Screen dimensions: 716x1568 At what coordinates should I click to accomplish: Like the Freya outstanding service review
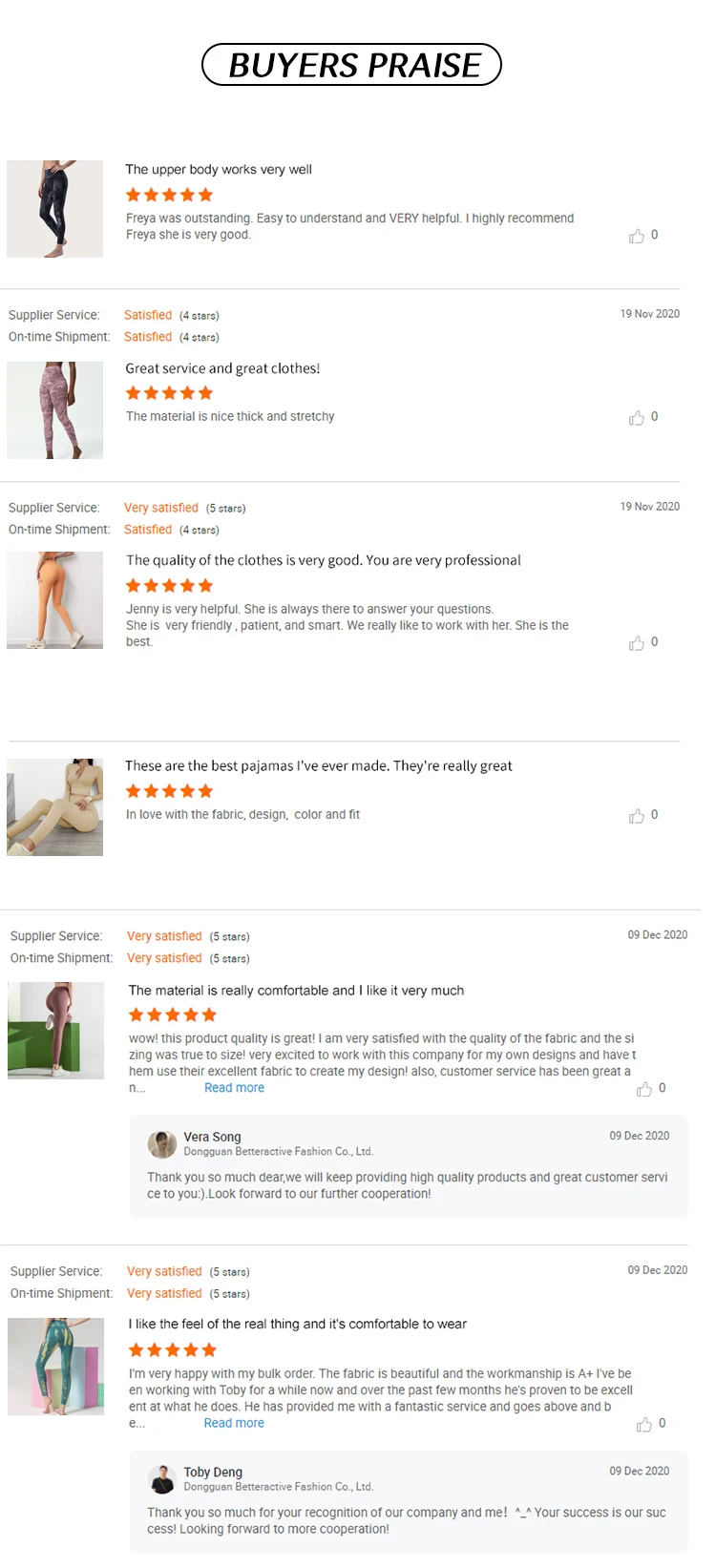[637, 236]
